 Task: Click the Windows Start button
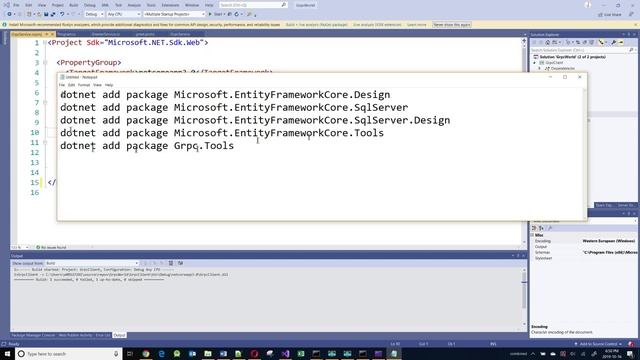[7, 353]
